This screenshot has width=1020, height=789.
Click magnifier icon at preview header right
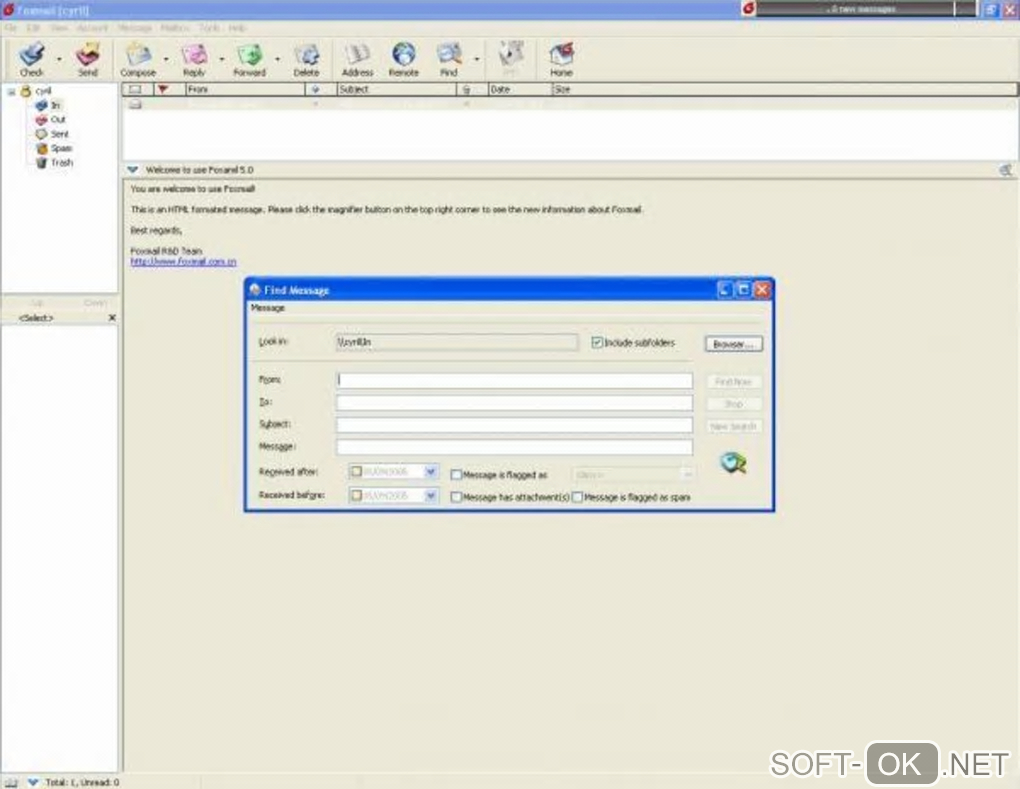[1005, 170]
